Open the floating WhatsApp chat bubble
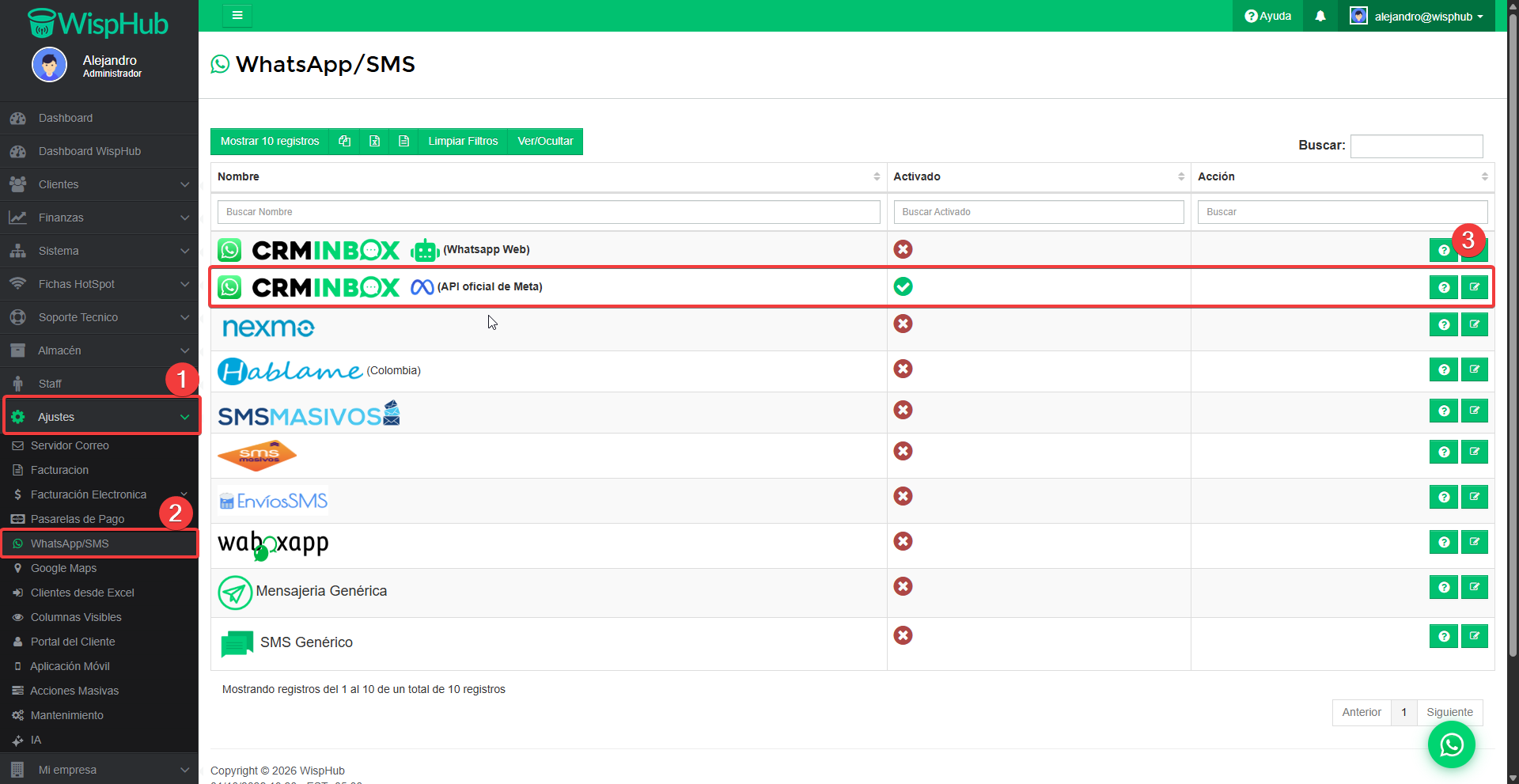The width and height of the screenshot is (1519, 784). 1452,744
